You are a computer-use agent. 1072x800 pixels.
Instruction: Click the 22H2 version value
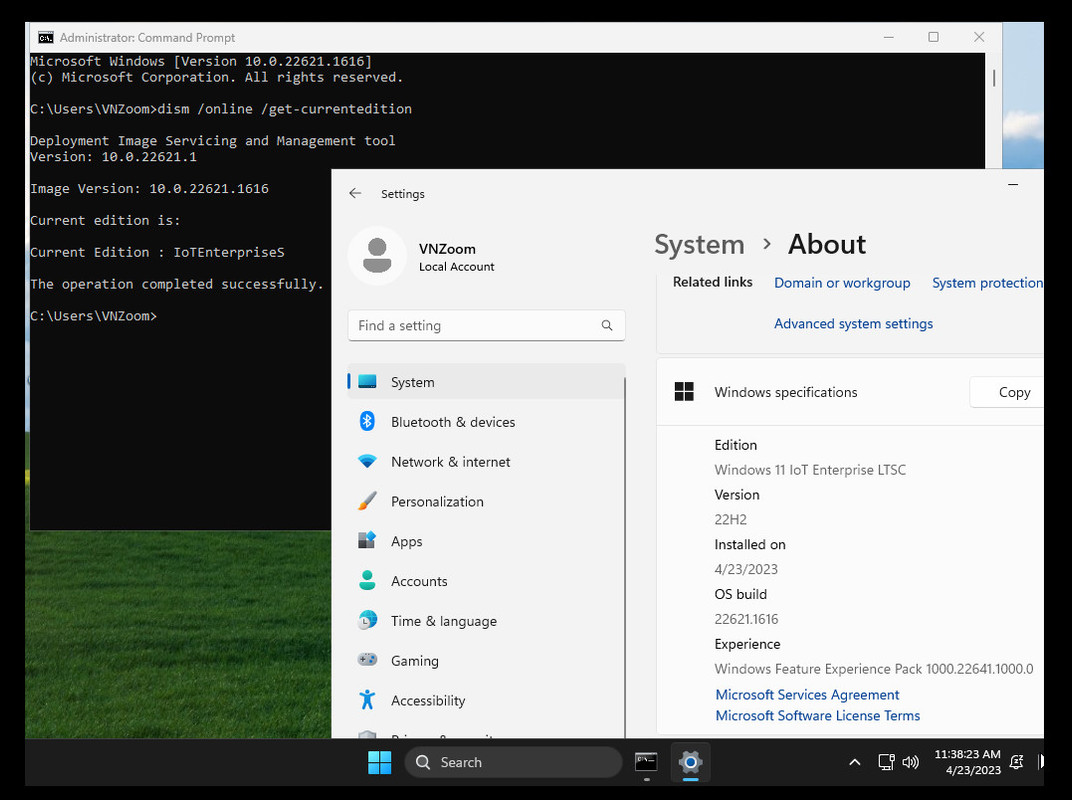pos(730,519)
